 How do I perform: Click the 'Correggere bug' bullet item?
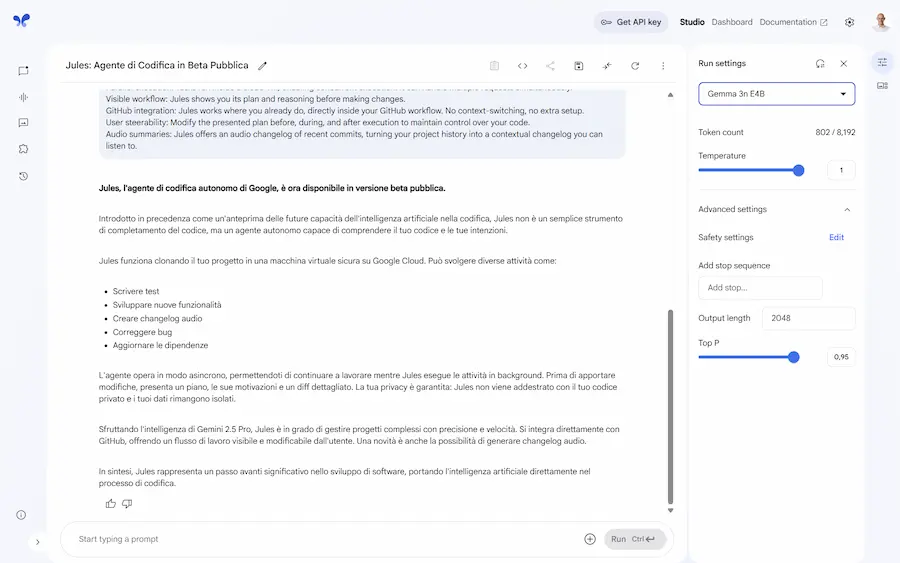142,332
